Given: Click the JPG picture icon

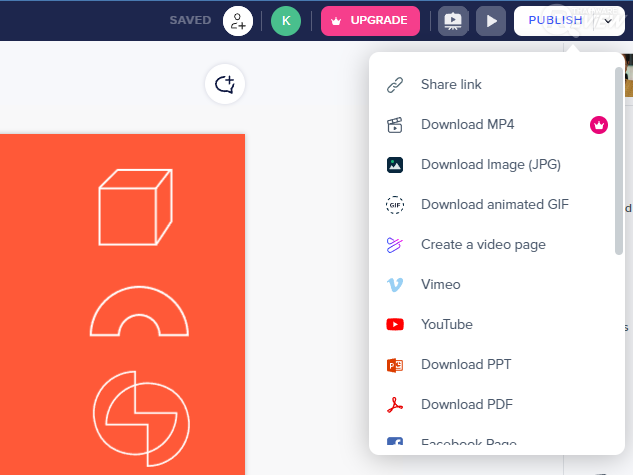Looking at the screenshot, I should pyautogui.click(x=395, y=165).
